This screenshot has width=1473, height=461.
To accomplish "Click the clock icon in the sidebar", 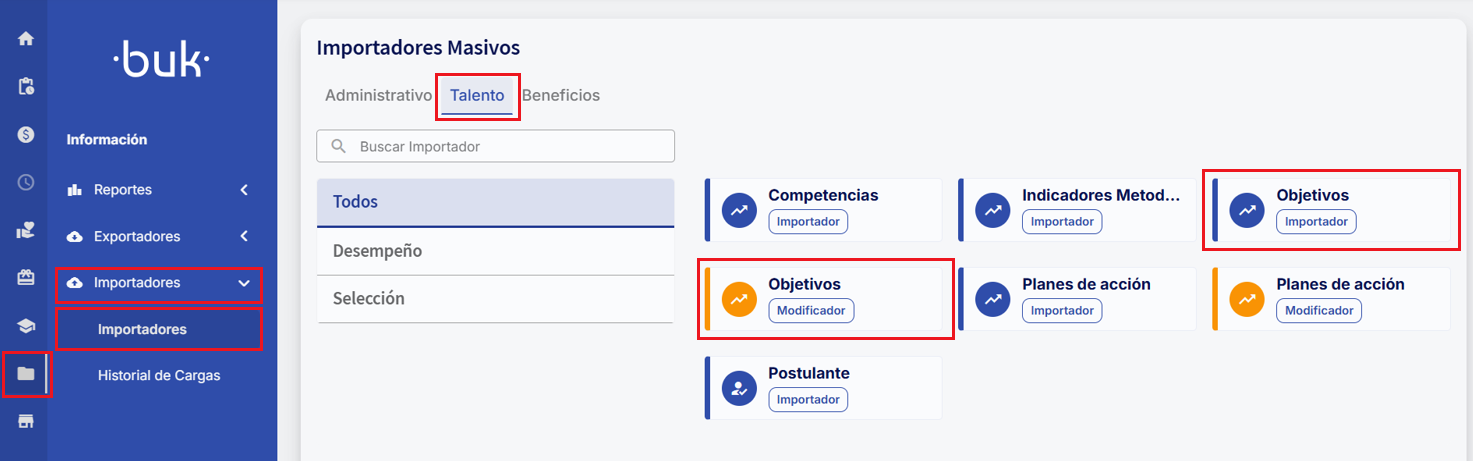I will tap(26, 182).
